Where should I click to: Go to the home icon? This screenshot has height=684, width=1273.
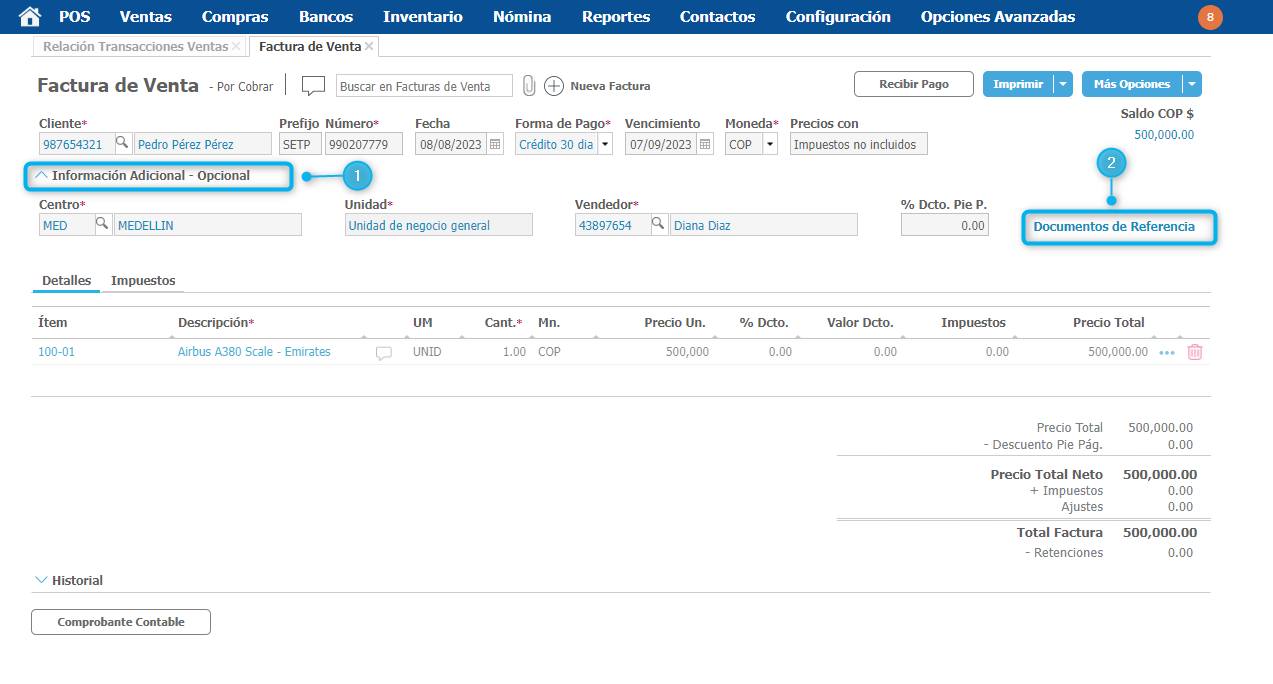[x=30, y=17]
